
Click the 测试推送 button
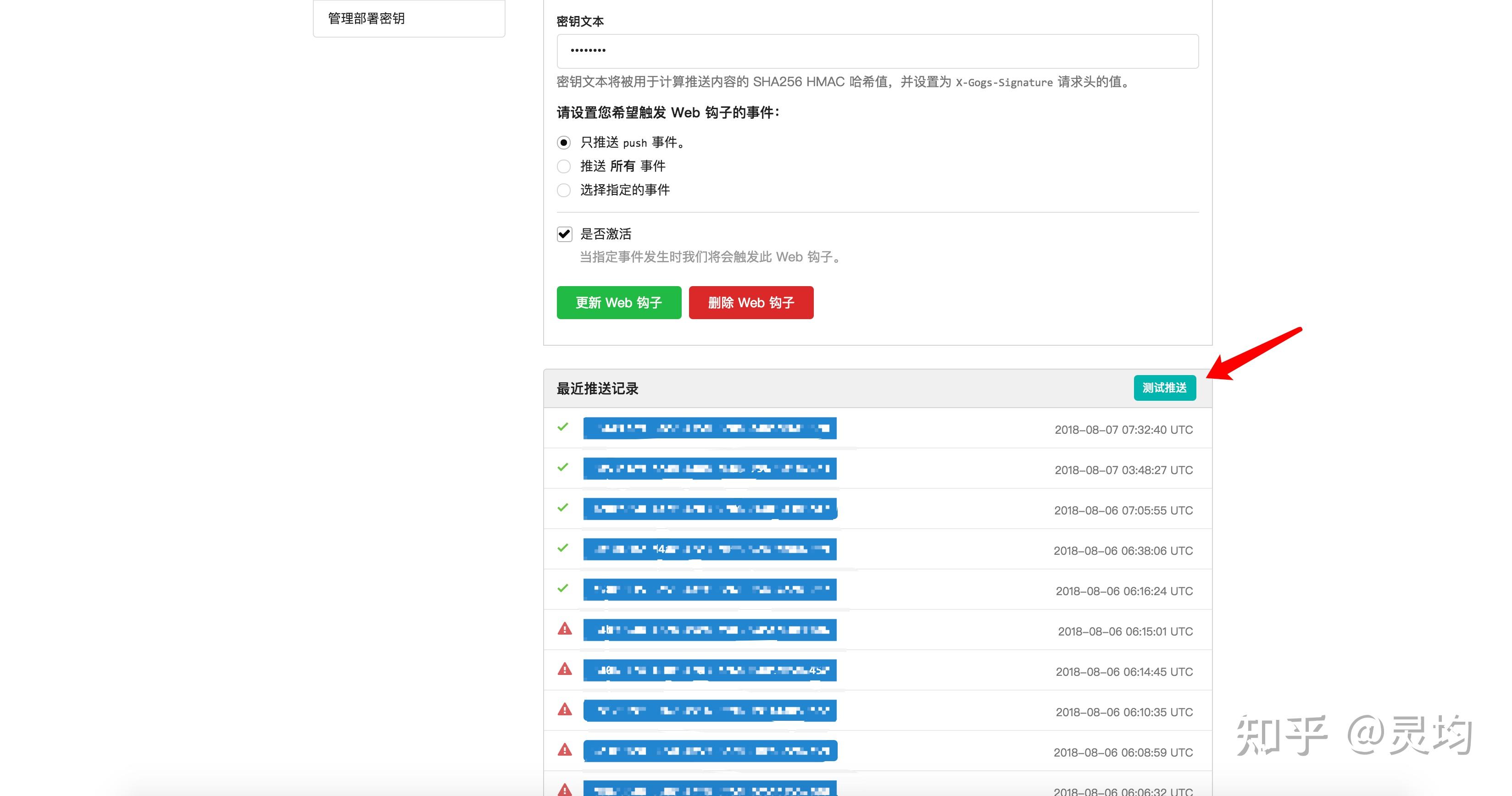click(x=1165, y=387)
